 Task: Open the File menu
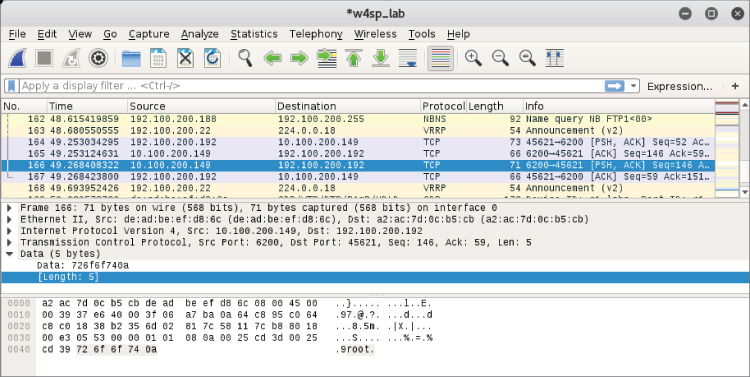pyautogui.click(x=17, y=34)
